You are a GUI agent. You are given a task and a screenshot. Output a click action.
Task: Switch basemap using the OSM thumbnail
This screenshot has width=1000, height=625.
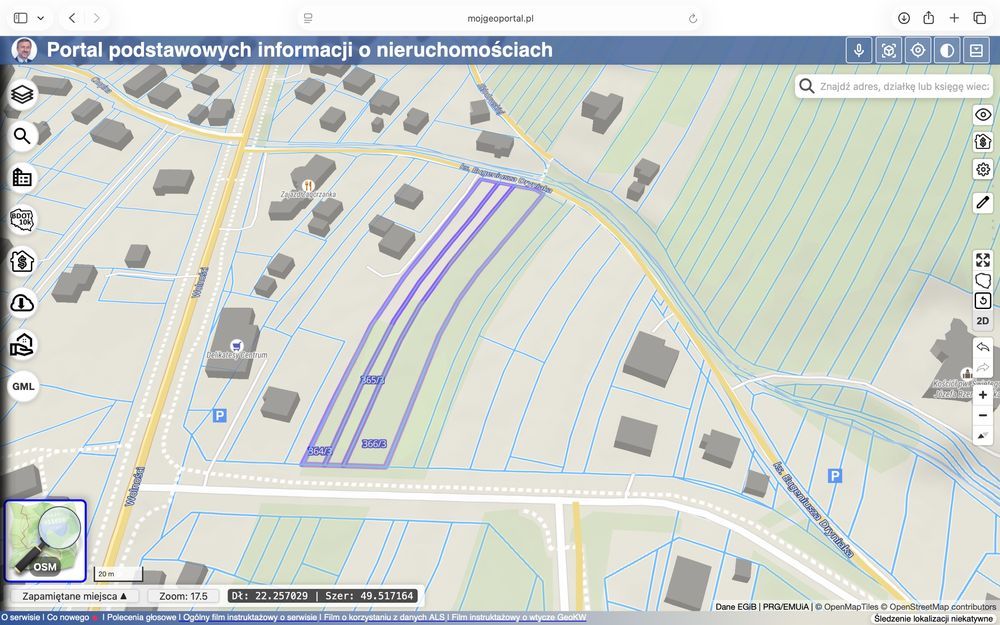(45, 541)
